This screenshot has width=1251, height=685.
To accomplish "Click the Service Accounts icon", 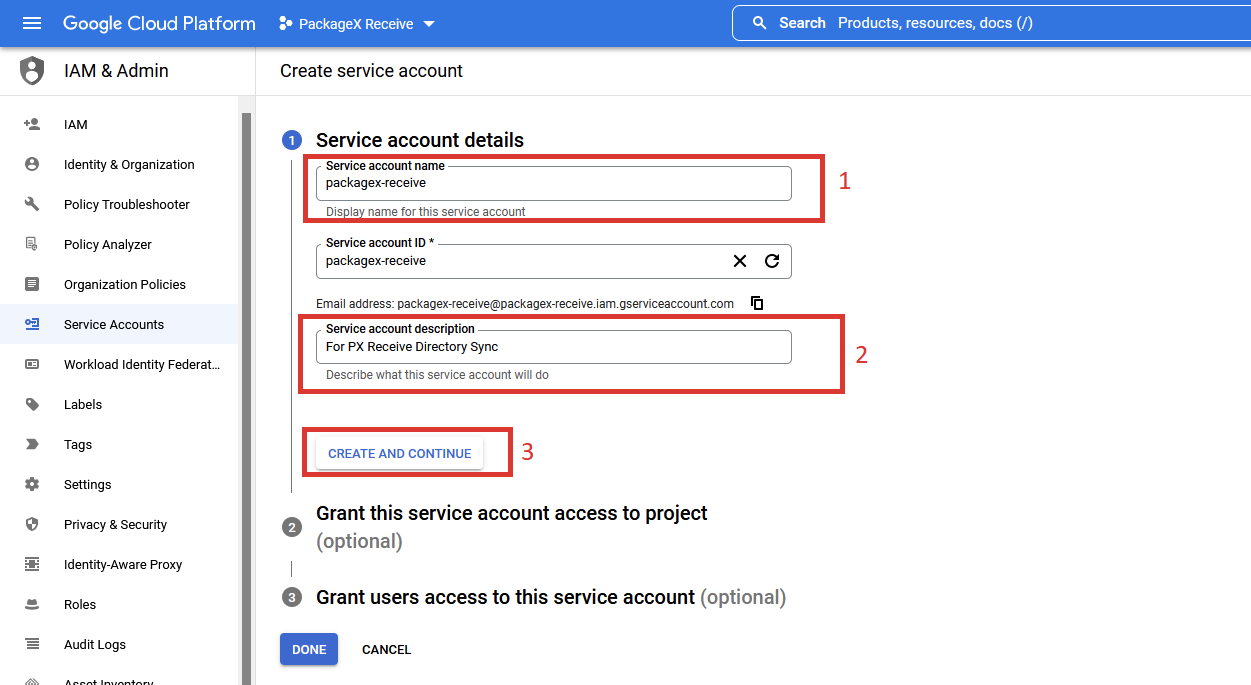I will click(x=32, y=325).
